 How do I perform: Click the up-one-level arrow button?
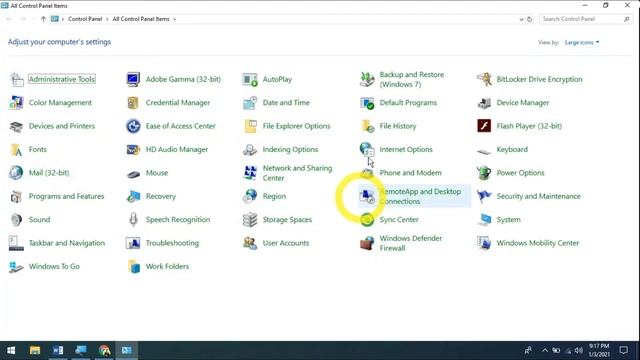pyautogui.click(x=43, y=19)
